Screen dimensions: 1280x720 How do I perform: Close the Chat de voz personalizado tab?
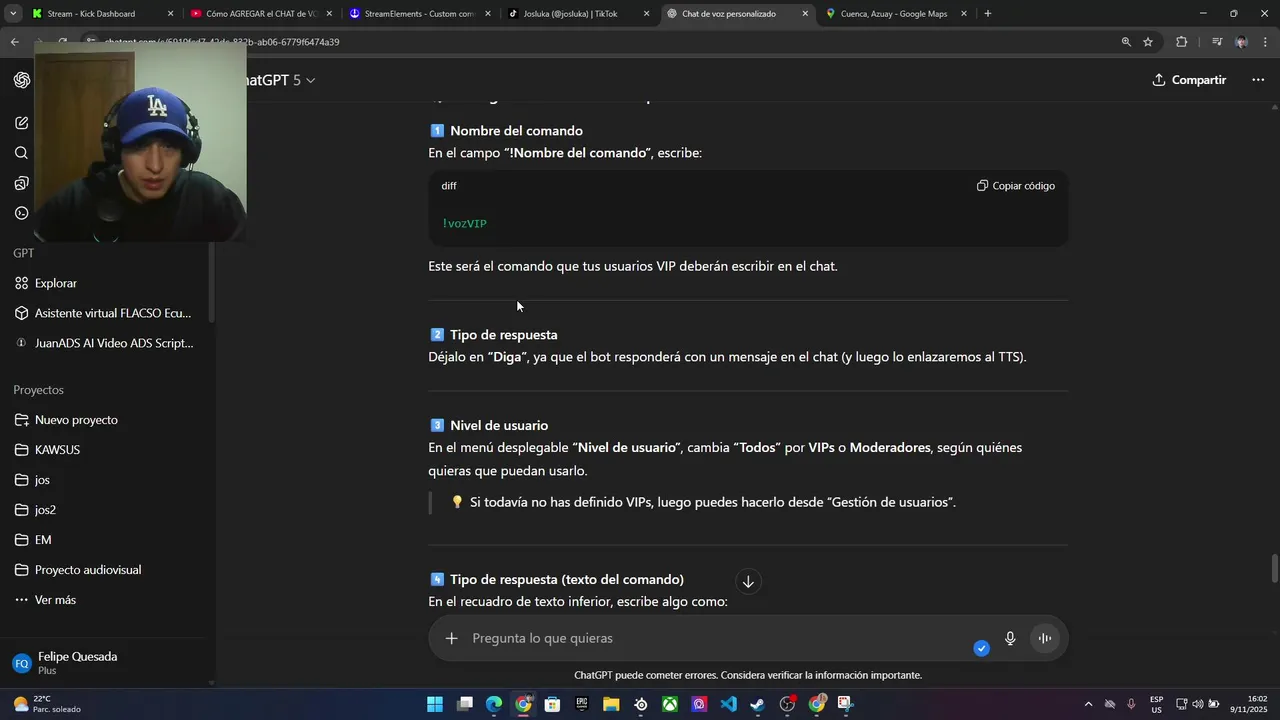(805, 14)
